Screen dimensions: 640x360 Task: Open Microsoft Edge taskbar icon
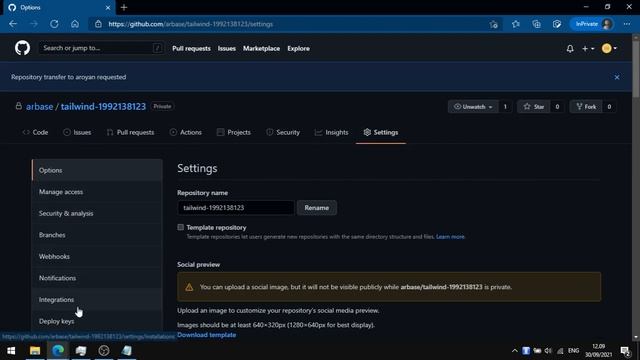58,351
